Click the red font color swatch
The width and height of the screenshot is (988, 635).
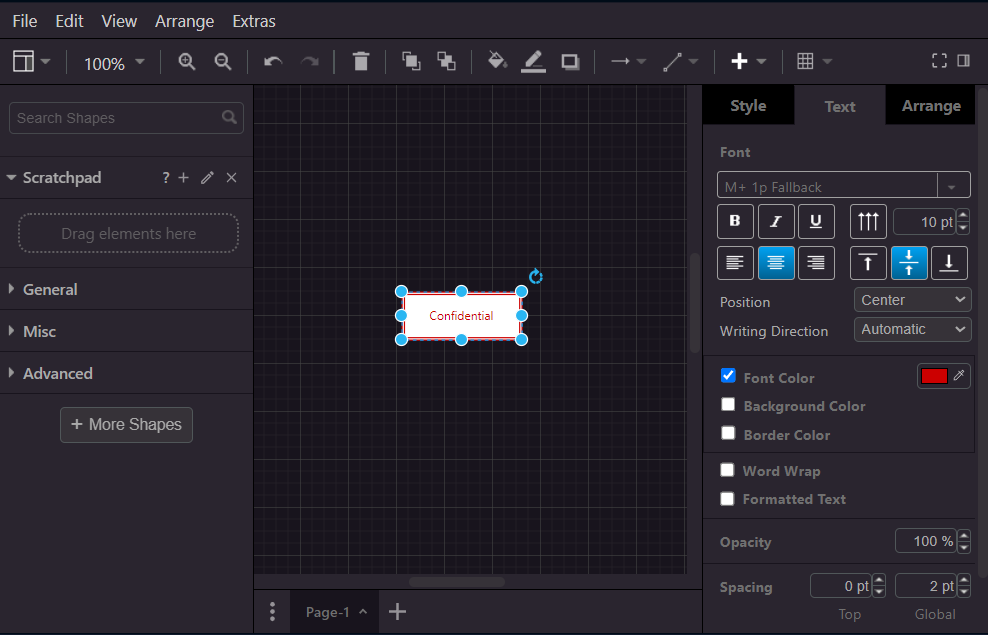pyautogui.click(x=934, y=376)
